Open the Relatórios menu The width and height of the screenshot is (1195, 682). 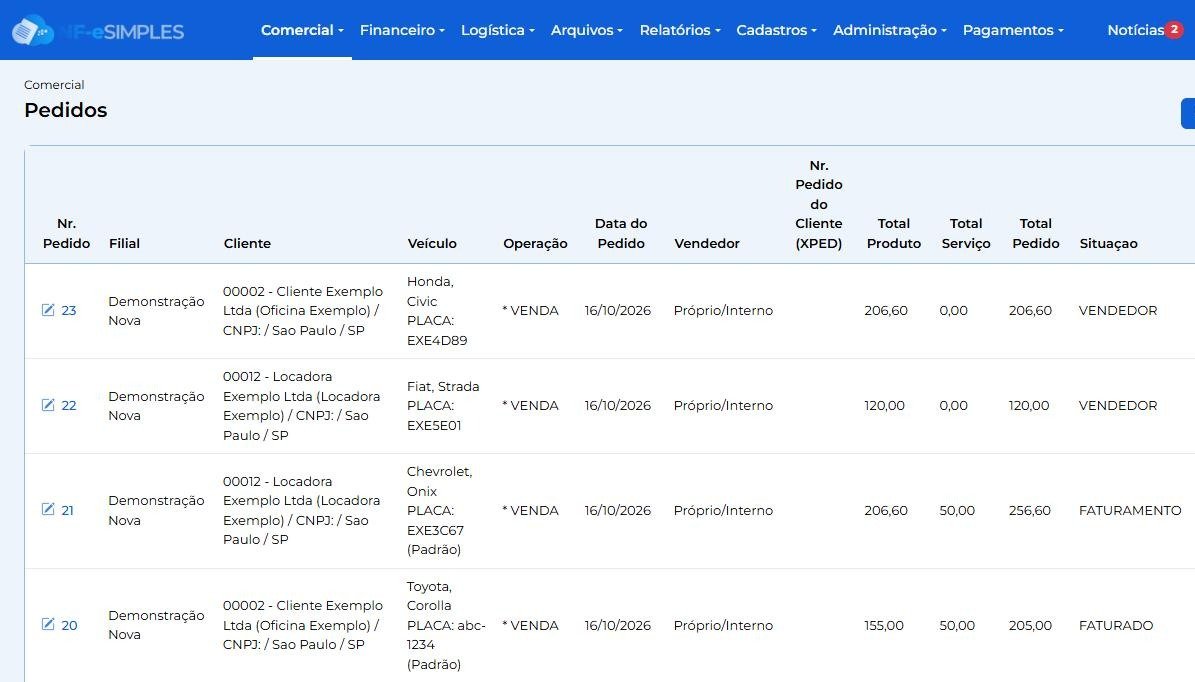[x=680, y=30]
